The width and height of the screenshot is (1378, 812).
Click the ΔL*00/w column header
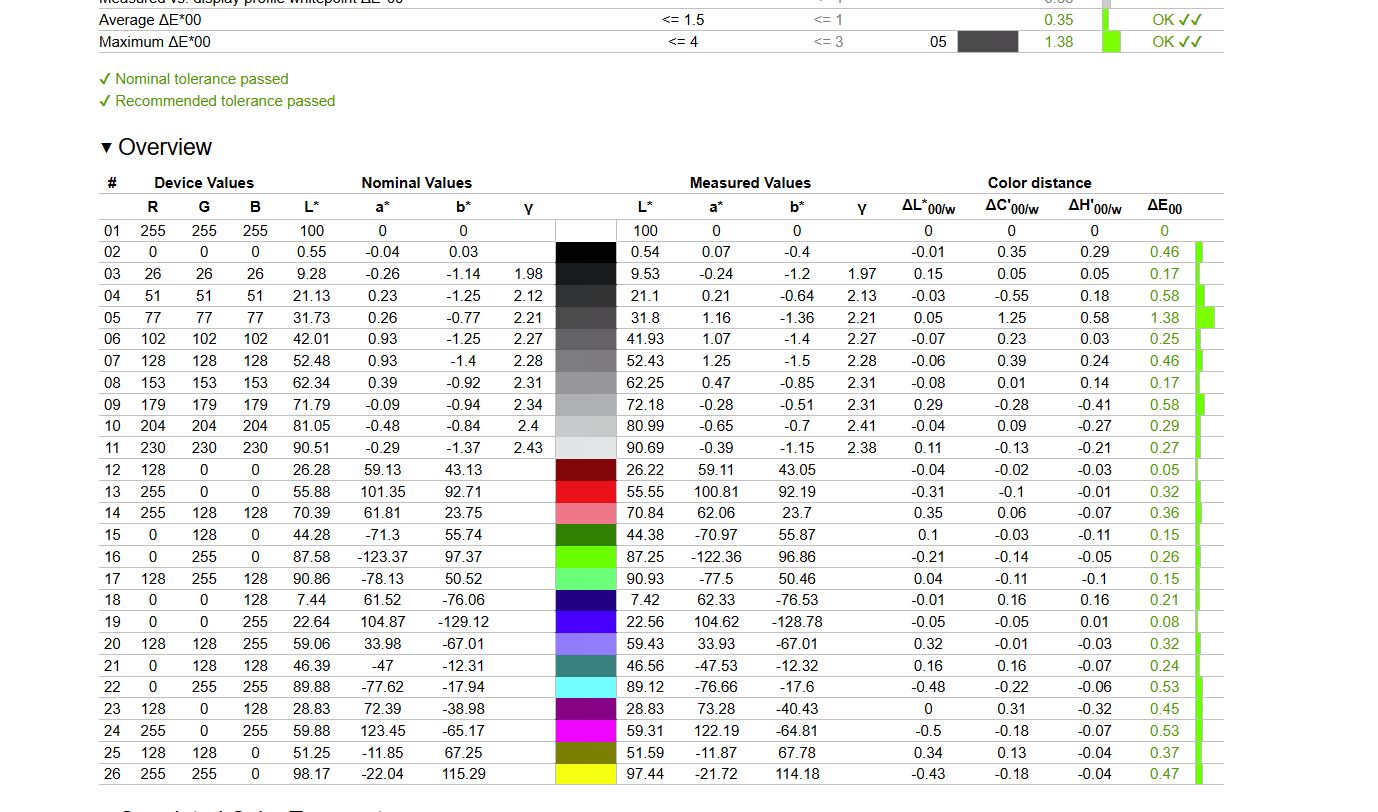(x=928, y=207)
